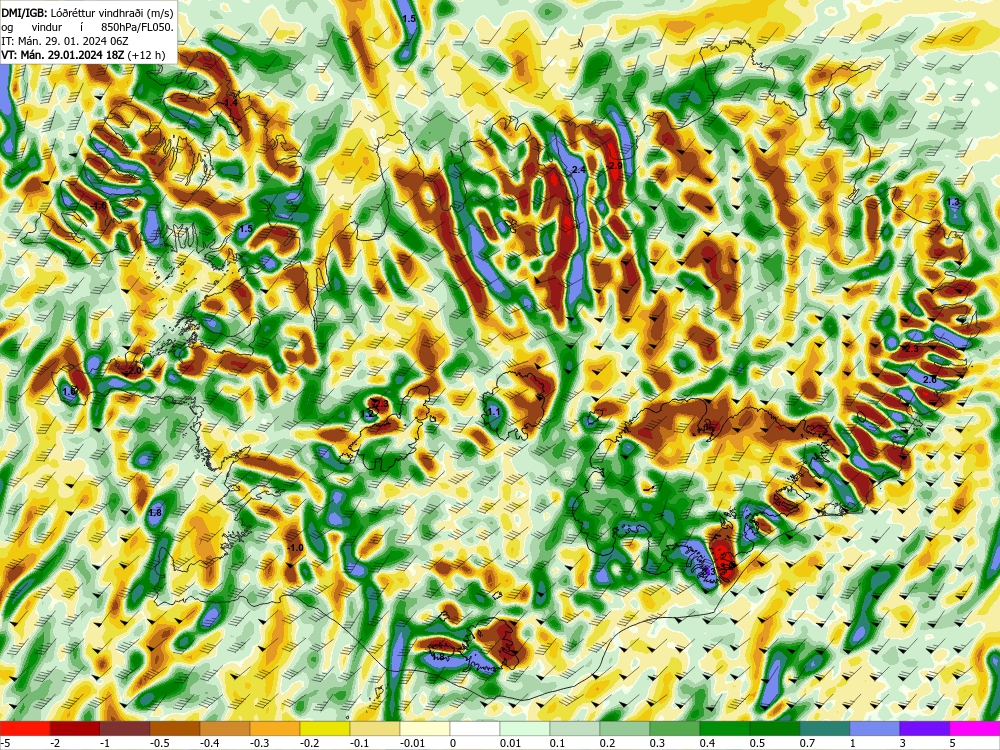Click the teal legend swatch for 0.7
This screenshot has width=1000, height=750.
click(x=825, y=728)
